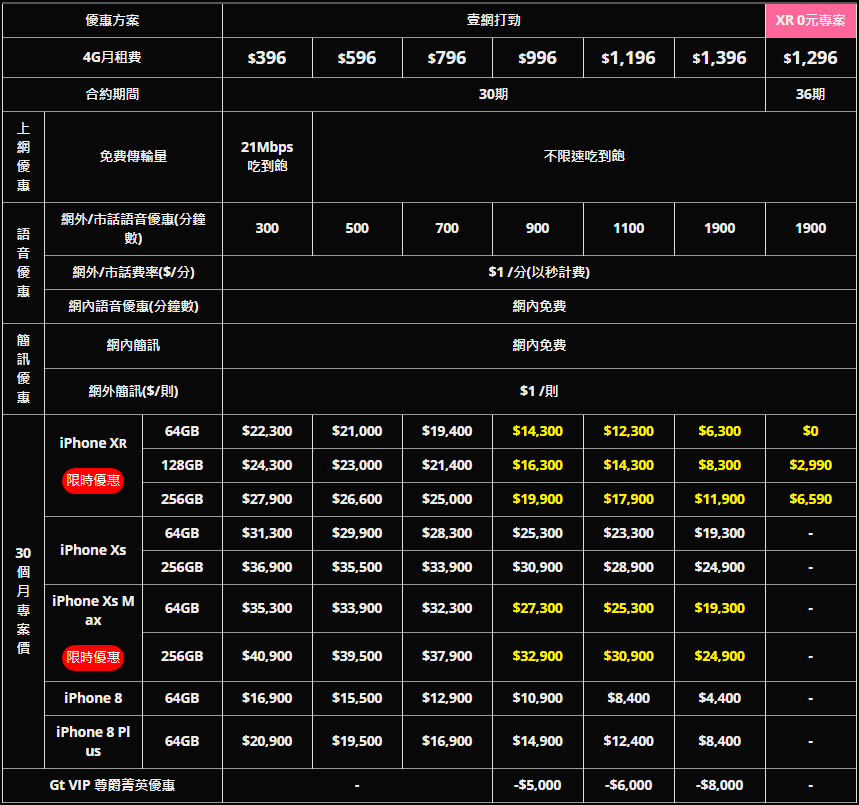The width and height of the screenshot is (859, 805).
Task: Click the iPhone XR model label
Action: 93,443
